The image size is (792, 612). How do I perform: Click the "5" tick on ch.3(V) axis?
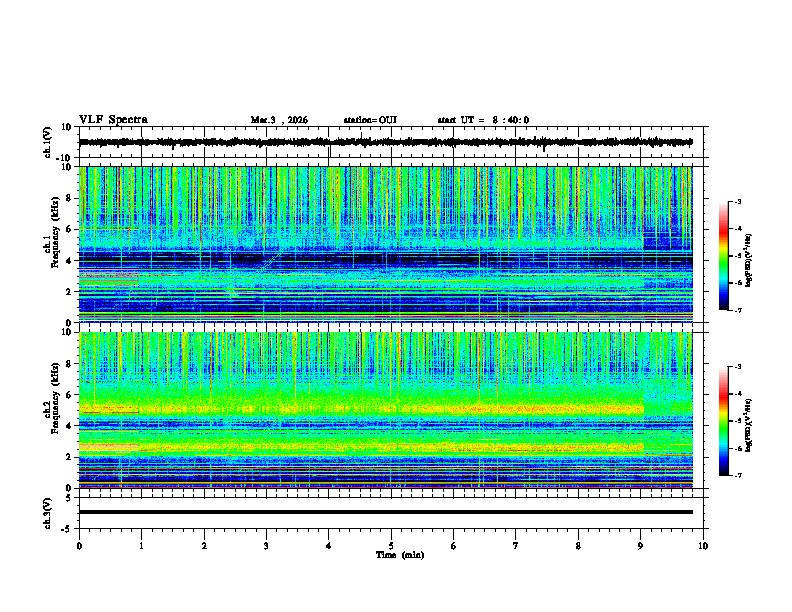70,497
